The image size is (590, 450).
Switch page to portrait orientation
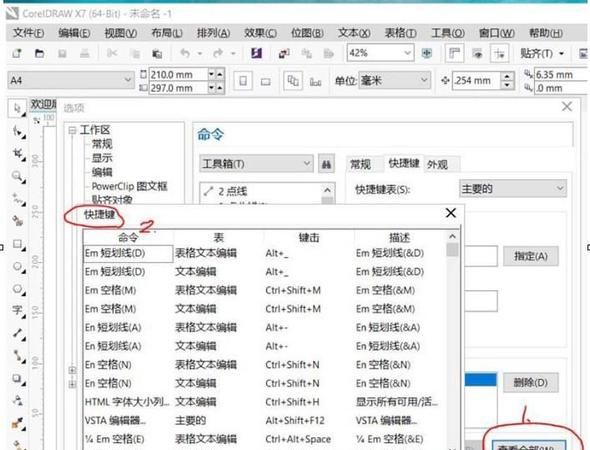tap(243, 81)
